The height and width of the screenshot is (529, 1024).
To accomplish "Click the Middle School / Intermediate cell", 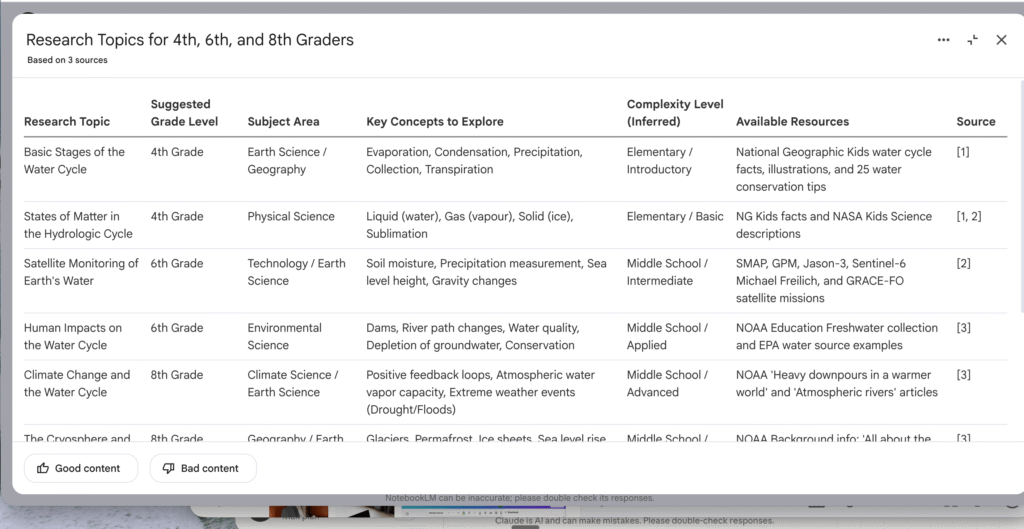I will tap(667, 272).
